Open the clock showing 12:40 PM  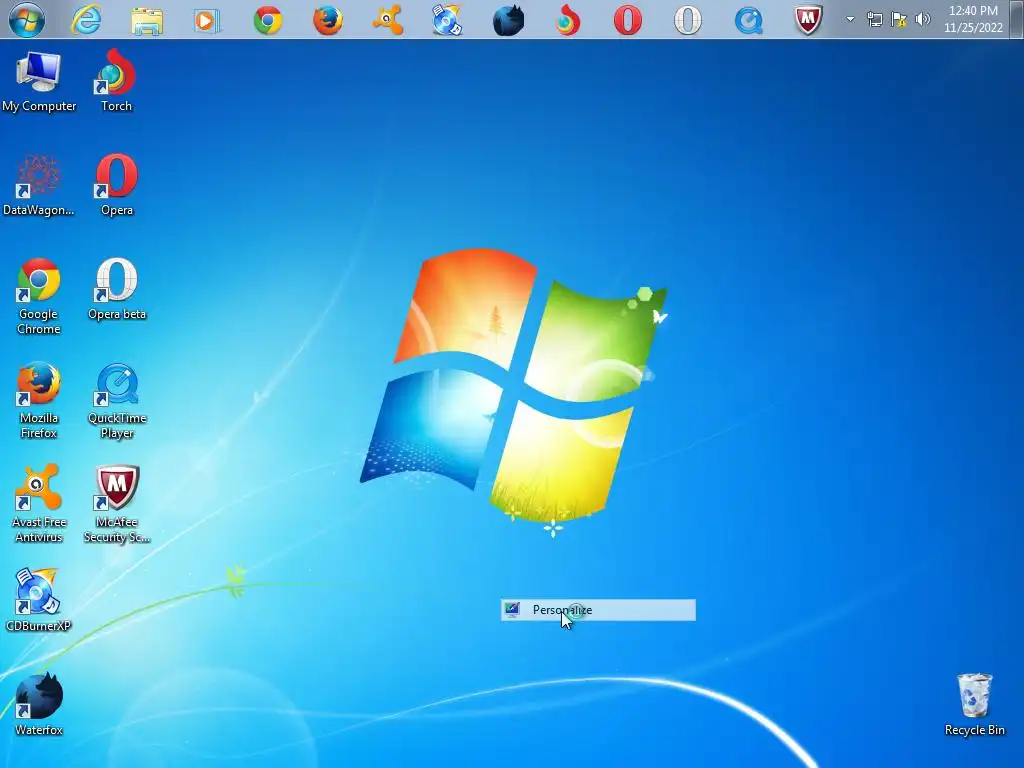[973, 19]
